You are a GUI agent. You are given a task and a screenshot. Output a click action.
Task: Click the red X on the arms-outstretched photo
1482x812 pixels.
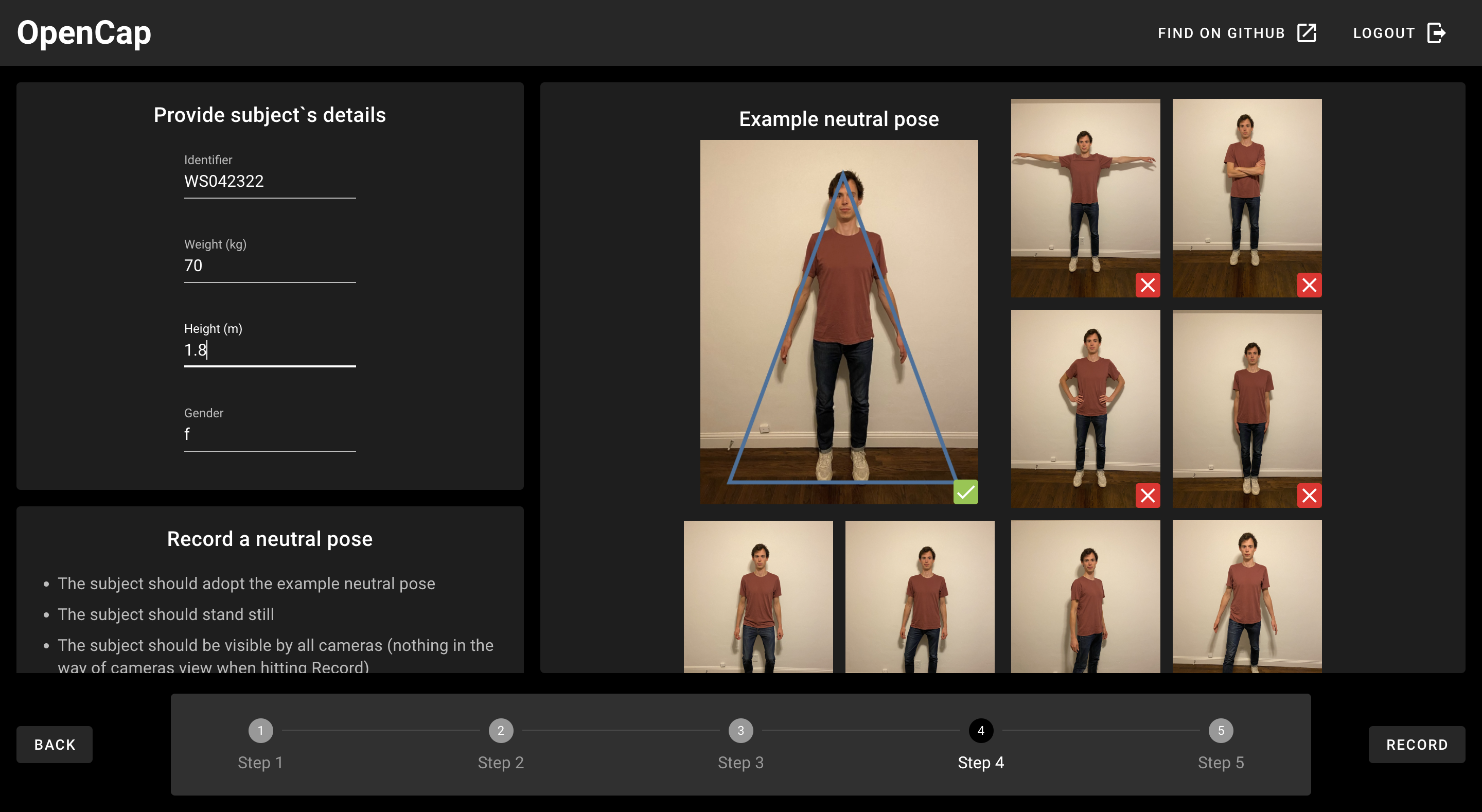pos(1148,285)
